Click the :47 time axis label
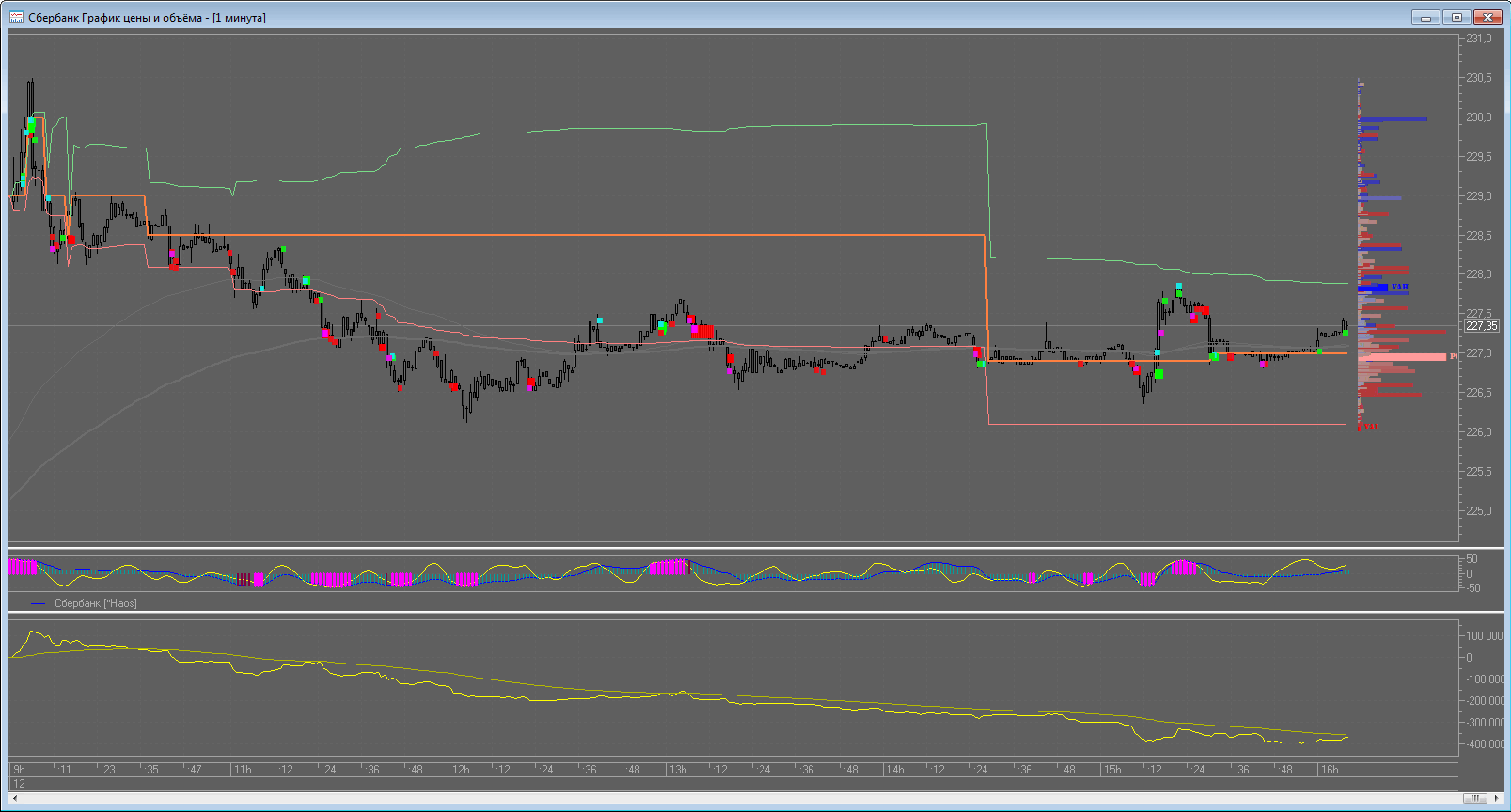Image resolution: width=1511 pixels, height=812 pixels. pos(195,770)
